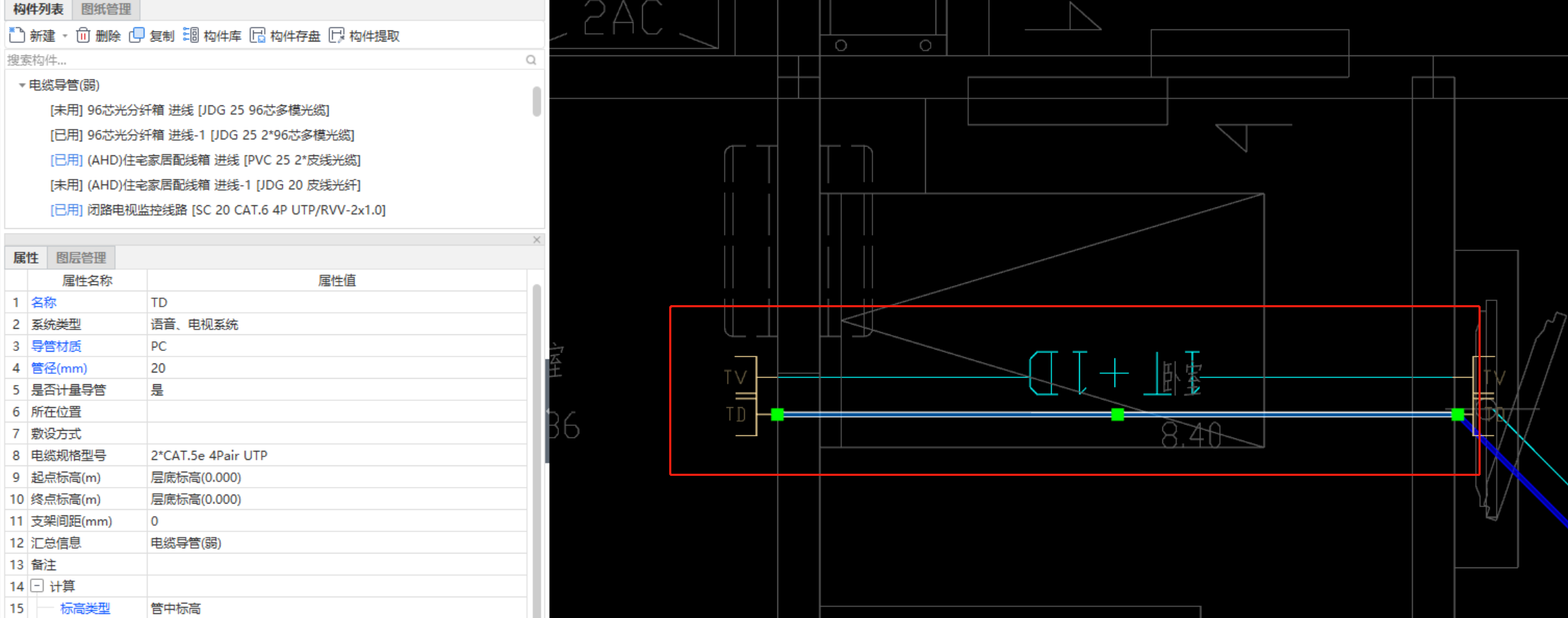Viewport: 1568px width, 618px height.
Task: Click the 复制 copy icon
Action: (x=137, y=35)
